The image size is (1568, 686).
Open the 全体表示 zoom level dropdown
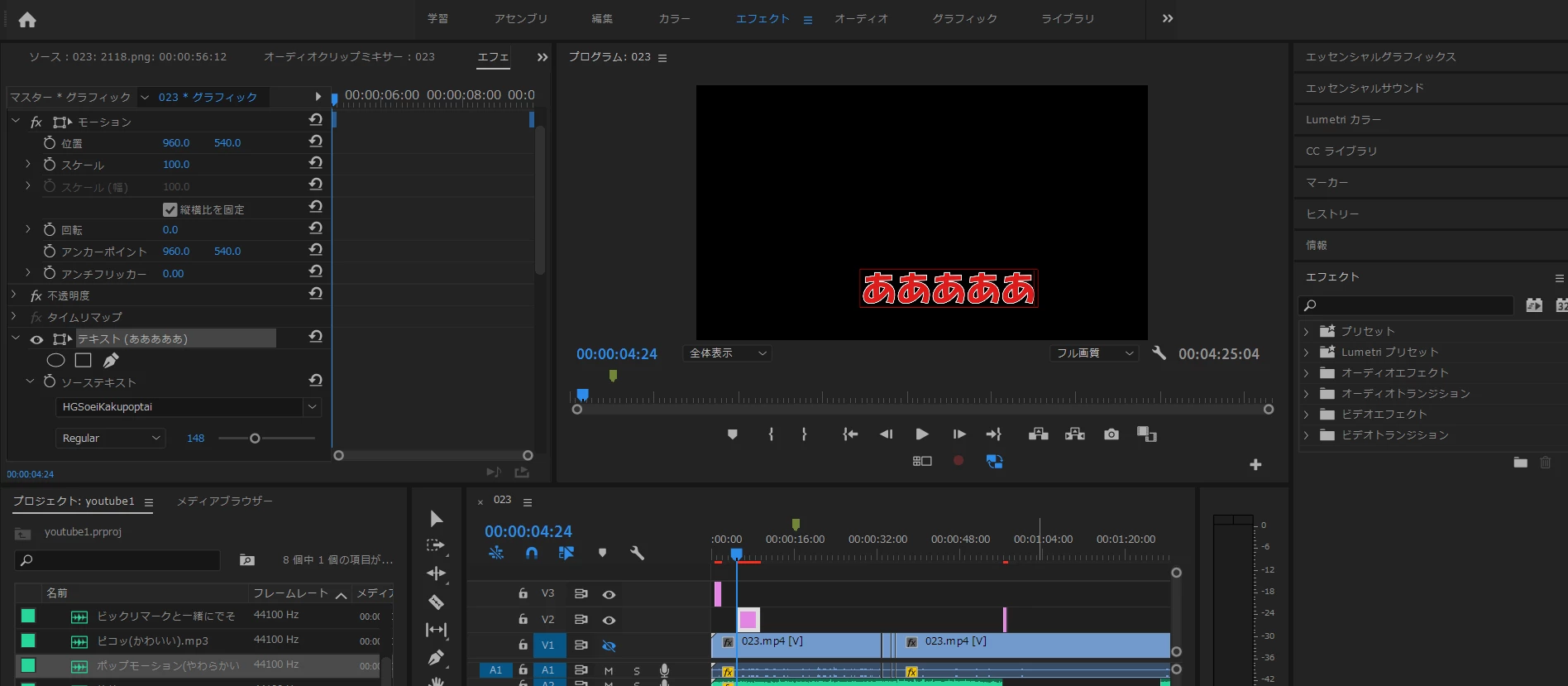tap(728, 353)
